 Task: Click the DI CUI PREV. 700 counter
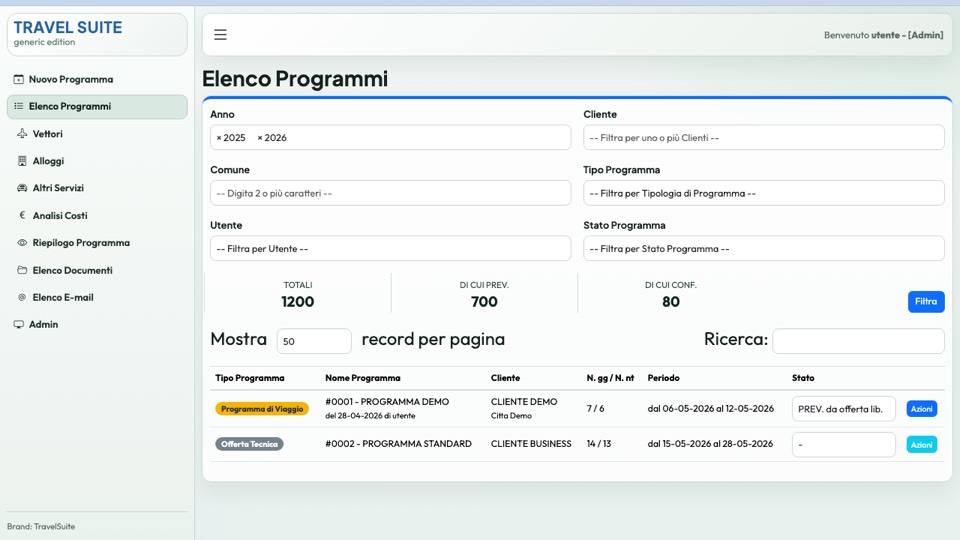[x=484, y=294]
